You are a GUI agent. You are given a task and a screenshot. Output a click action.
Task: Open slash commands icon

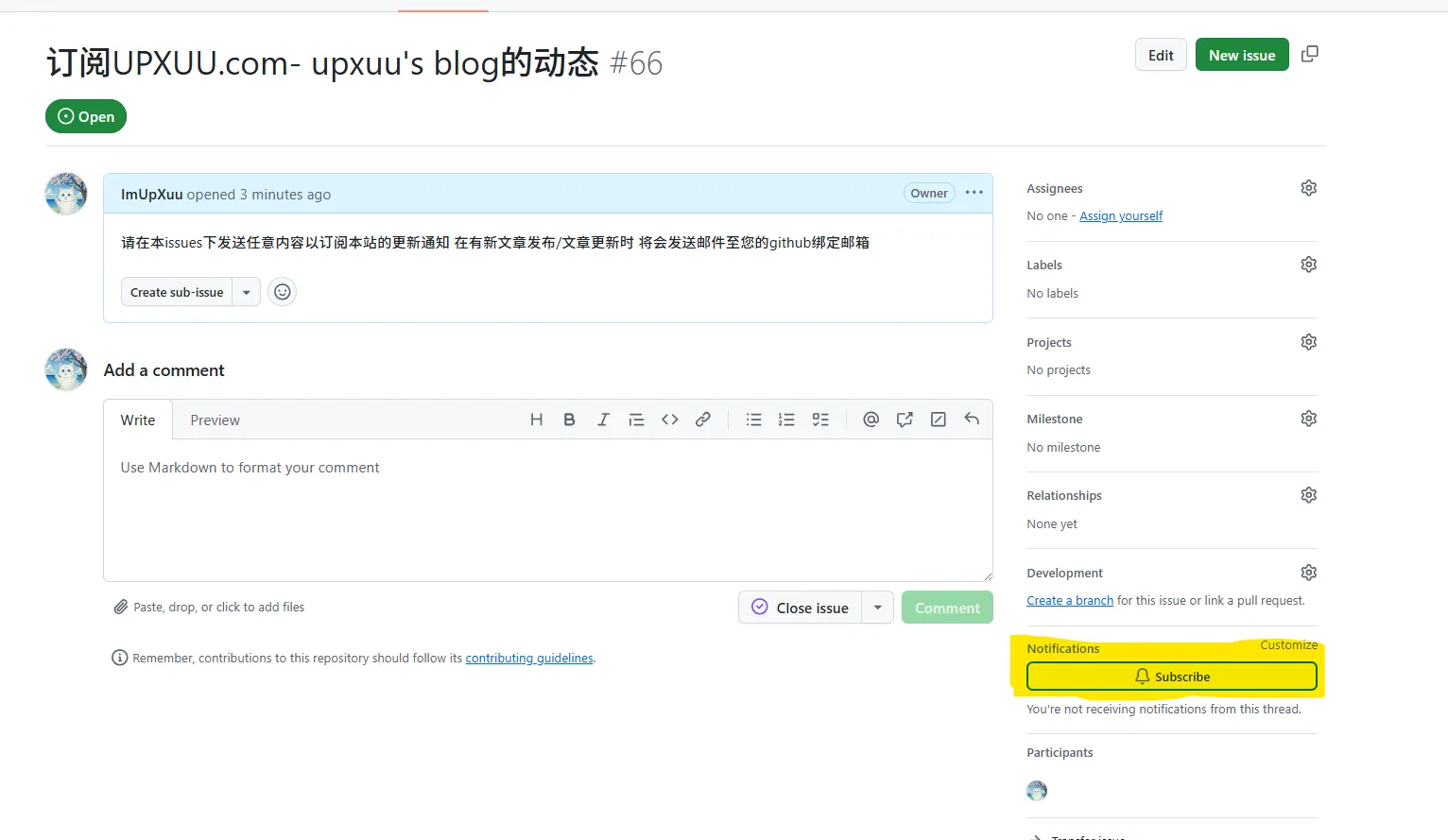939,420
